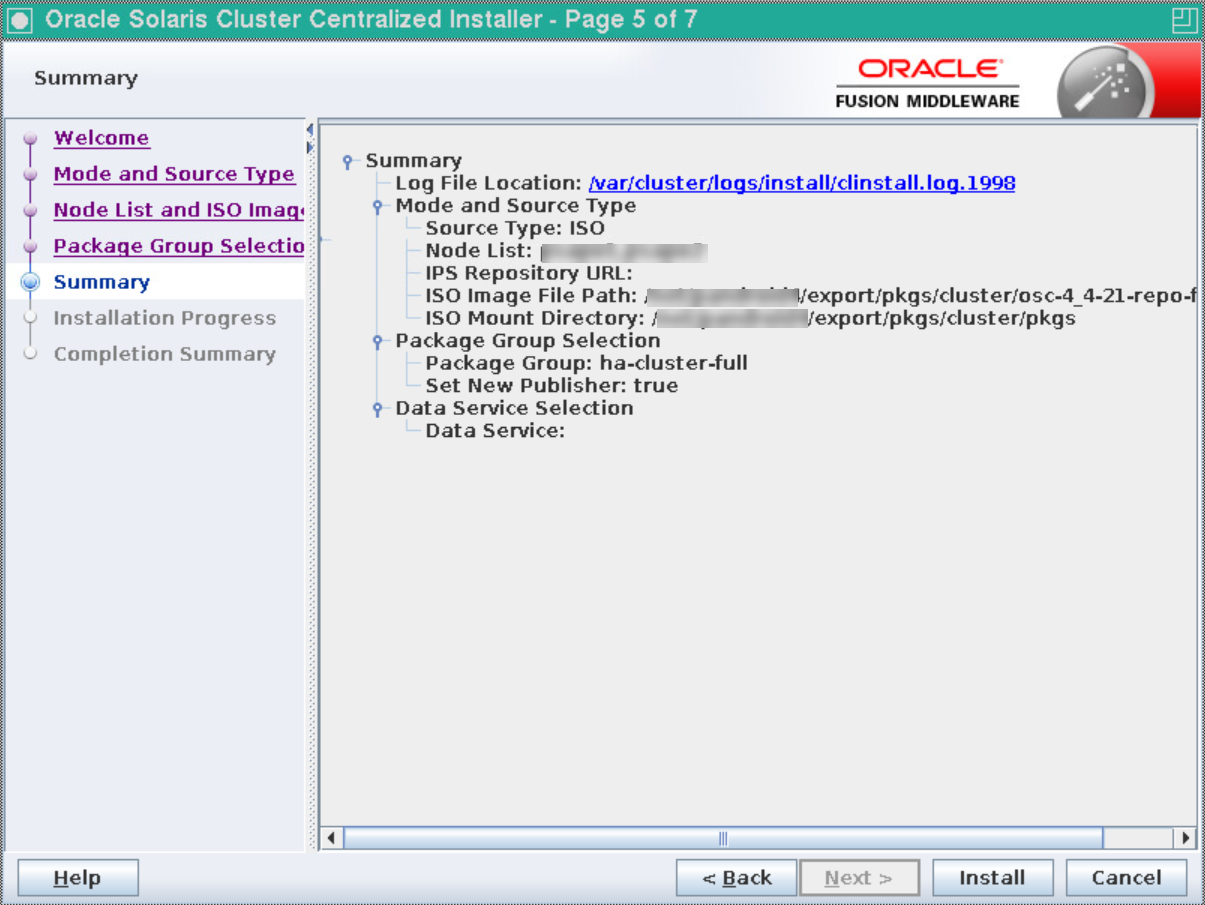Image resolution: width=1205 pixels, height=905 pixels.
Task: Click the window menu icon in title bar
Action: click(20, 20)
